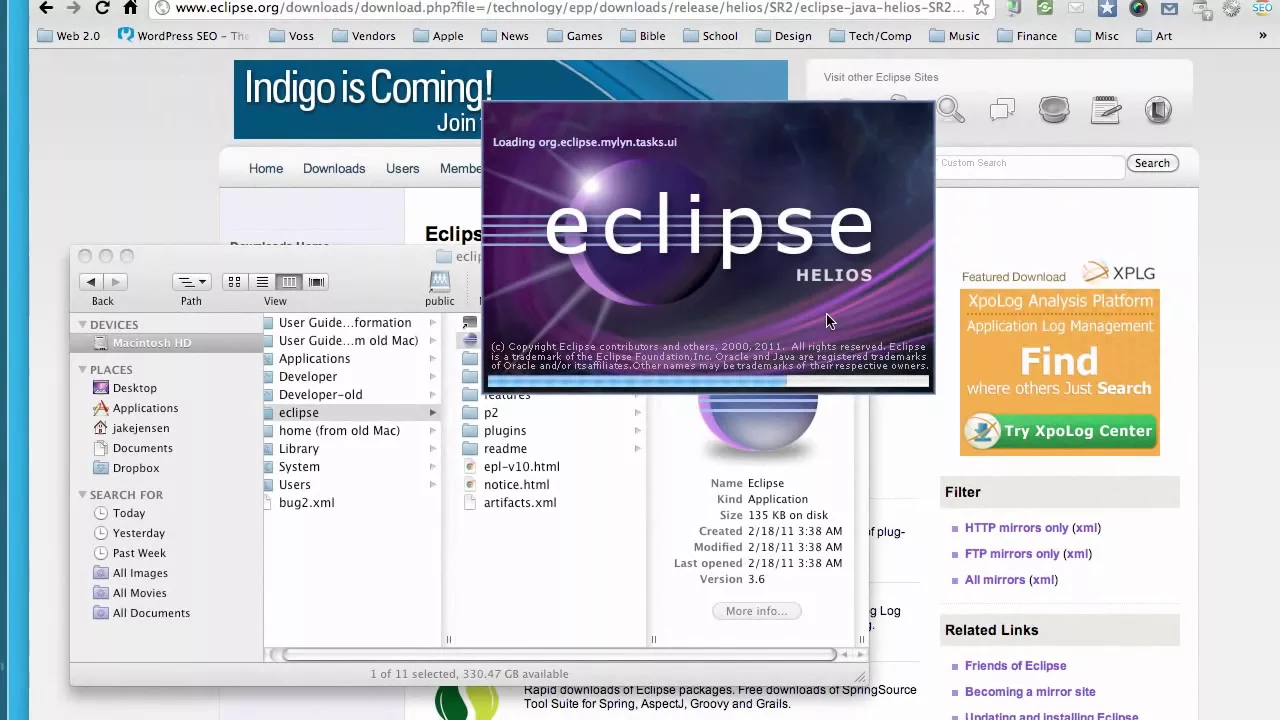Open Becoming a mirror site link

click(1030, 692)
